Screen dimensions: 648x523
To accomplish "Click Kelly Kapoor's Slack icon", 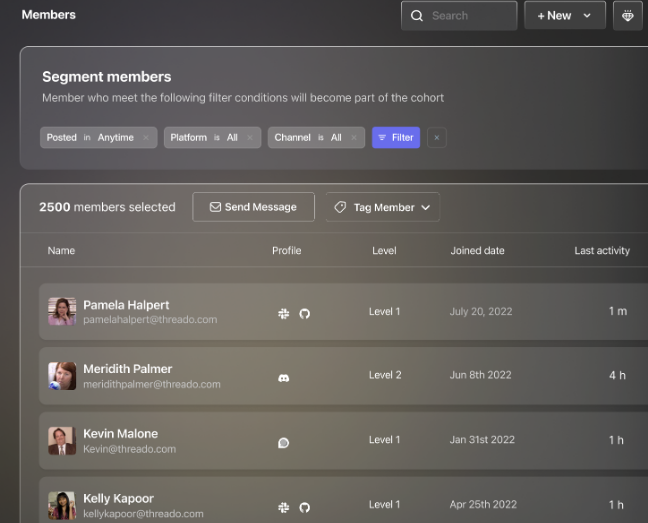I will [x=284, y=507].
